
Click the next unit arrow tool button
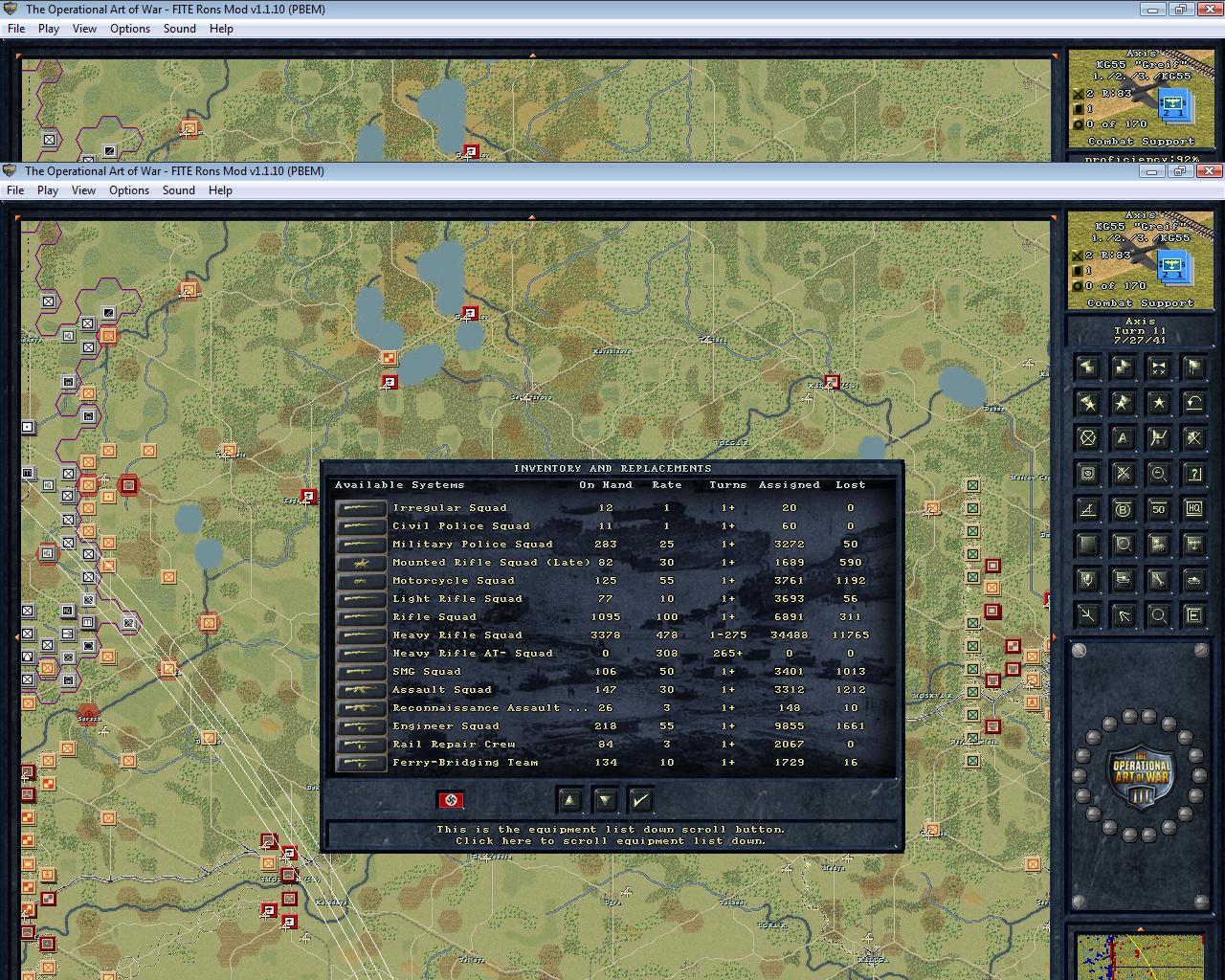point(1123,367)
